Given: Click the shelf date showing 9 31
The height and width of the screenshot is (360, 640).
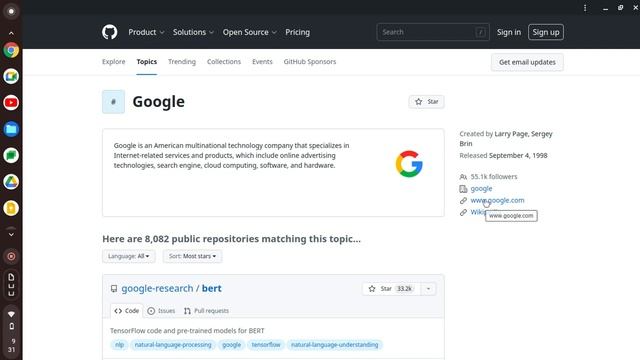Looking at the screenshot, I should click(x=11, y=345).
